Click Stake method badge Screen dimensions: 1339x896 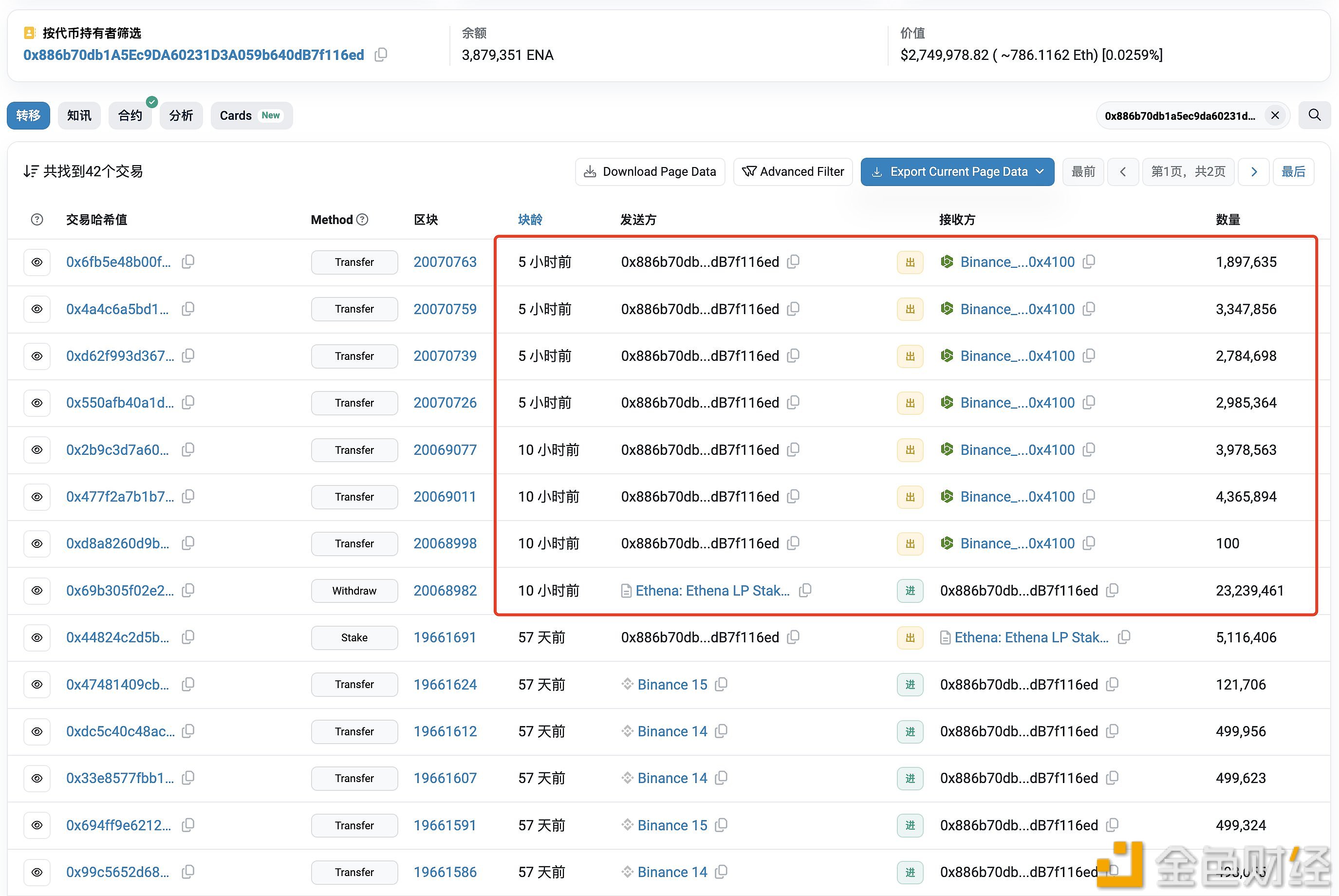pyautogui.click(x=354, y=637)
